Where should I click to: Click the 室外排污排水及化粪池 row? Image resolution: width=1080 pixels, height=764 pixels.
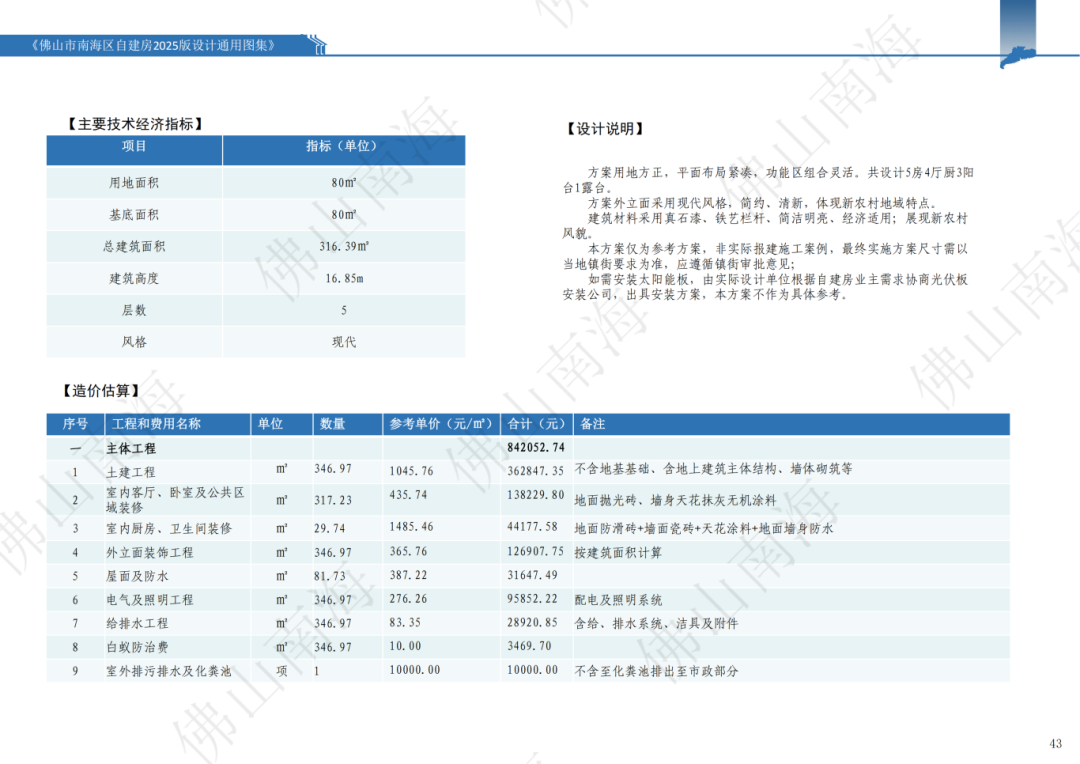click(x=528, y=670)
